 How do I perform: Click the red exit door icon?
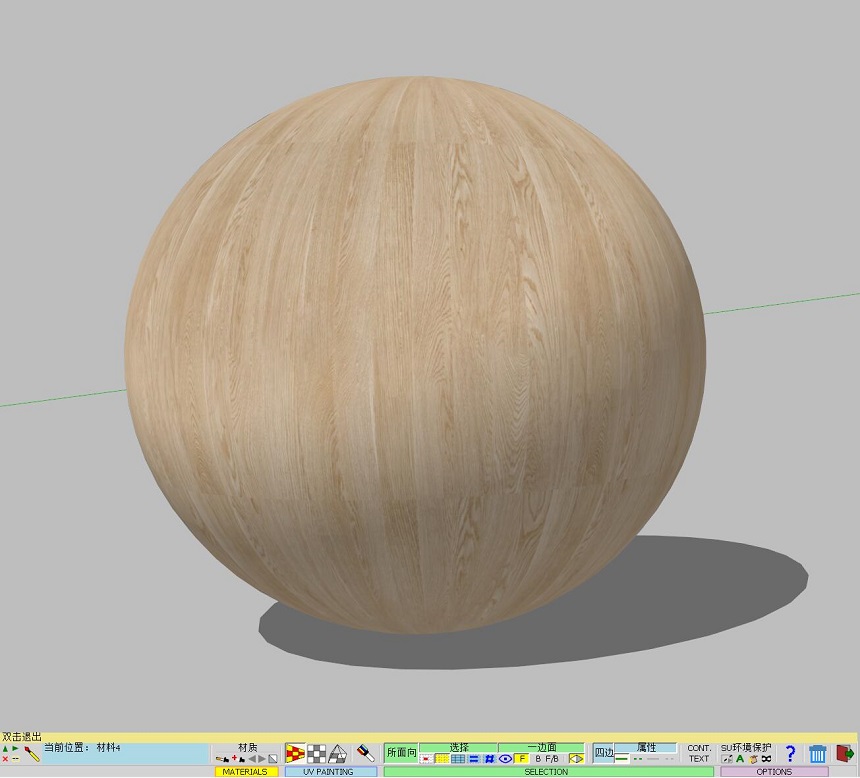click(x=844, y=754)
